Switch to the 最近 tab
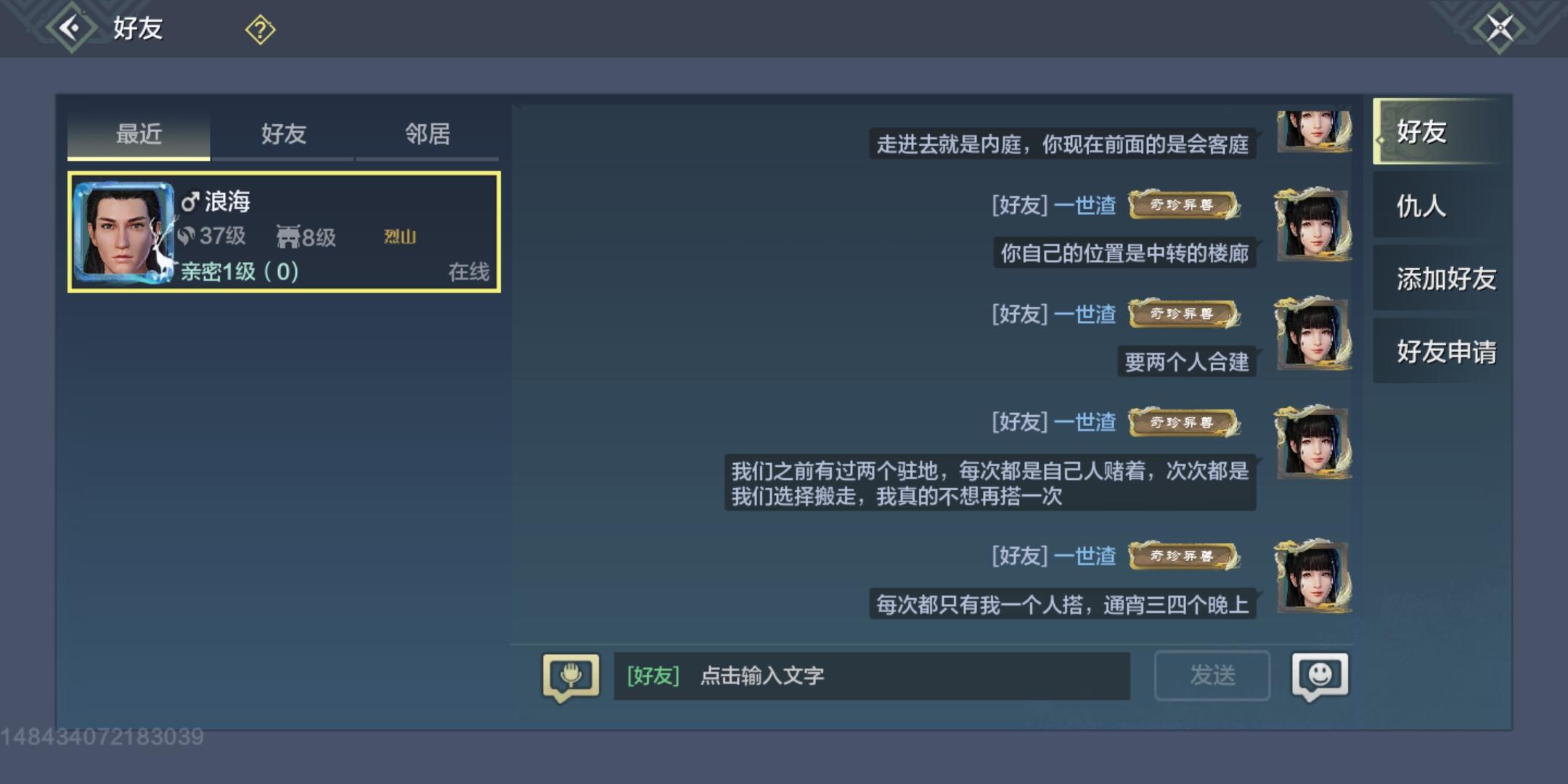The width and height of the screenshot is (1568, 784). point(139,134)
